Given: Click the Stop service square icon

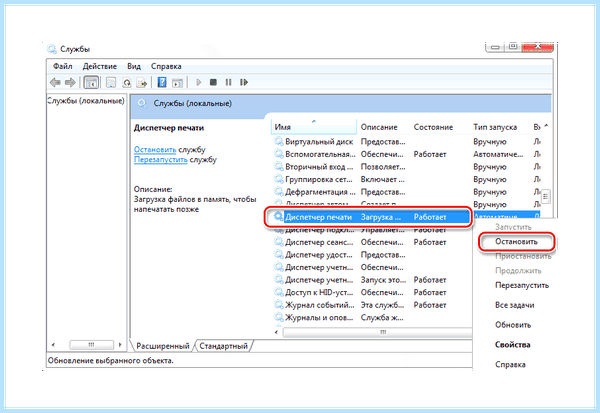Looking at the screenshot, I should pos(213,82).
